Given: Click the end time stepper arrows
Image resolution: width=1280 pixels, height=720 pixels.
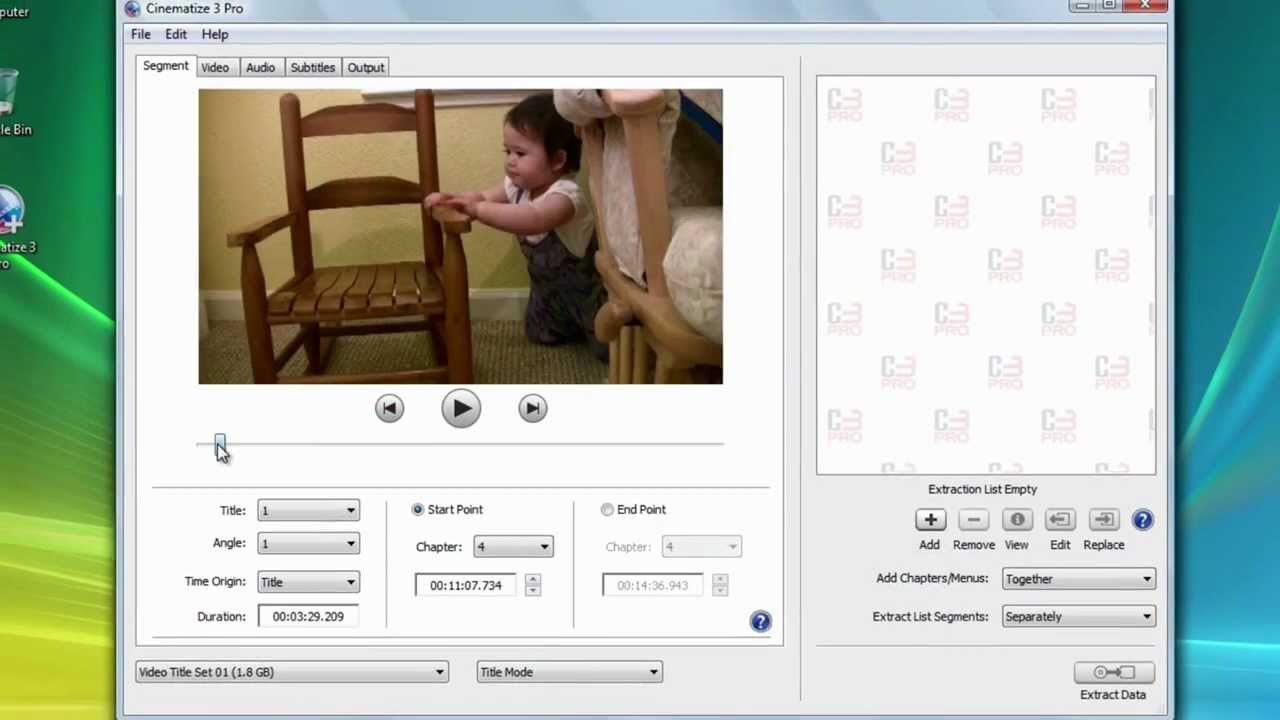Looking at the screenshot, I should [719, 585].
